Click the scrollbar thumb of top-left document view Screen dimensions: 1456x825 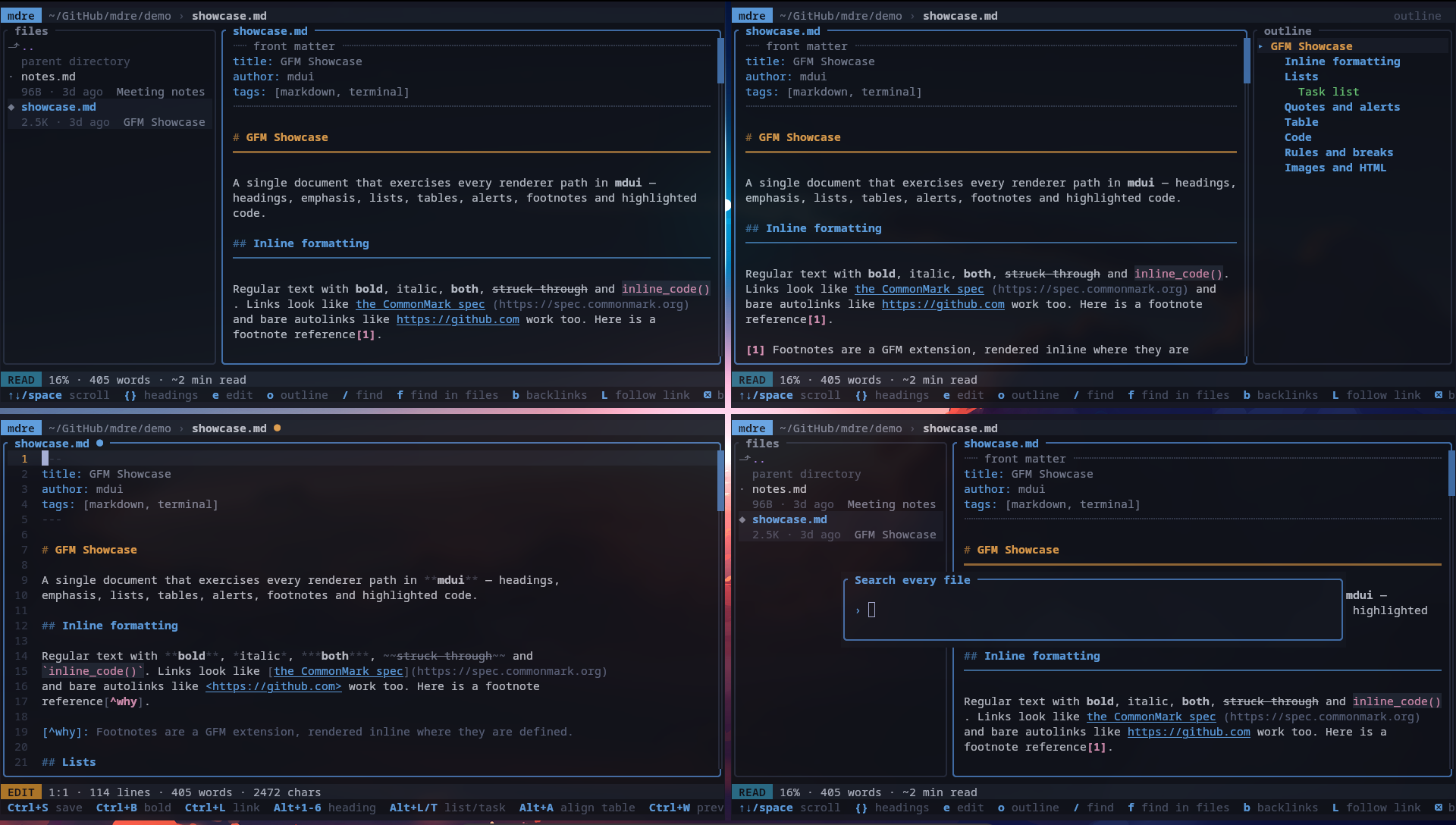[x=720, y=61]
